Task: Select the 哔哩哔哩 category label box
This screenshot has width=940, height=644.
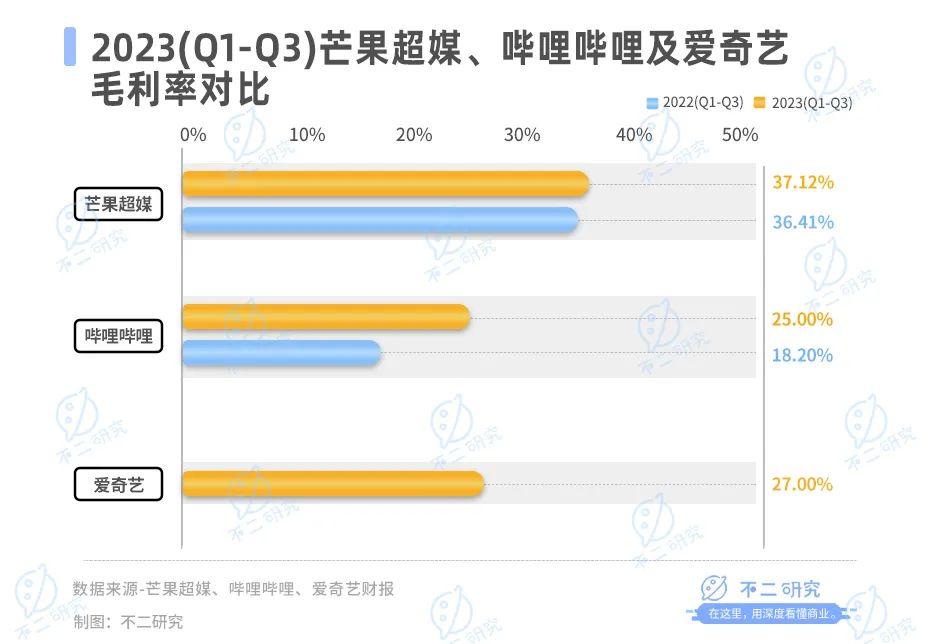Action: point(118,336)
